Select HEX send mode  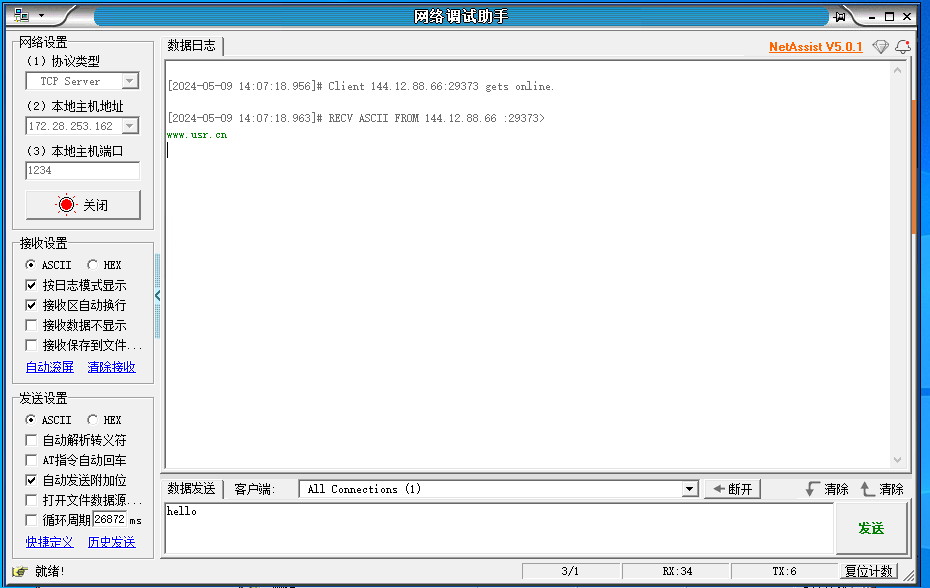pos(92,419)
